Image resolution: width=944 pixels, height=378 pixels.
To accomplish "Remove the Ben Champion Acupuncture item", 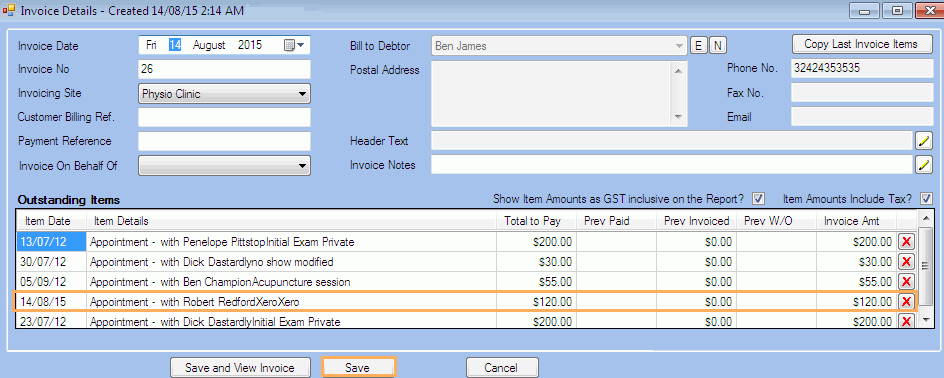I will (x=906, y=282).
